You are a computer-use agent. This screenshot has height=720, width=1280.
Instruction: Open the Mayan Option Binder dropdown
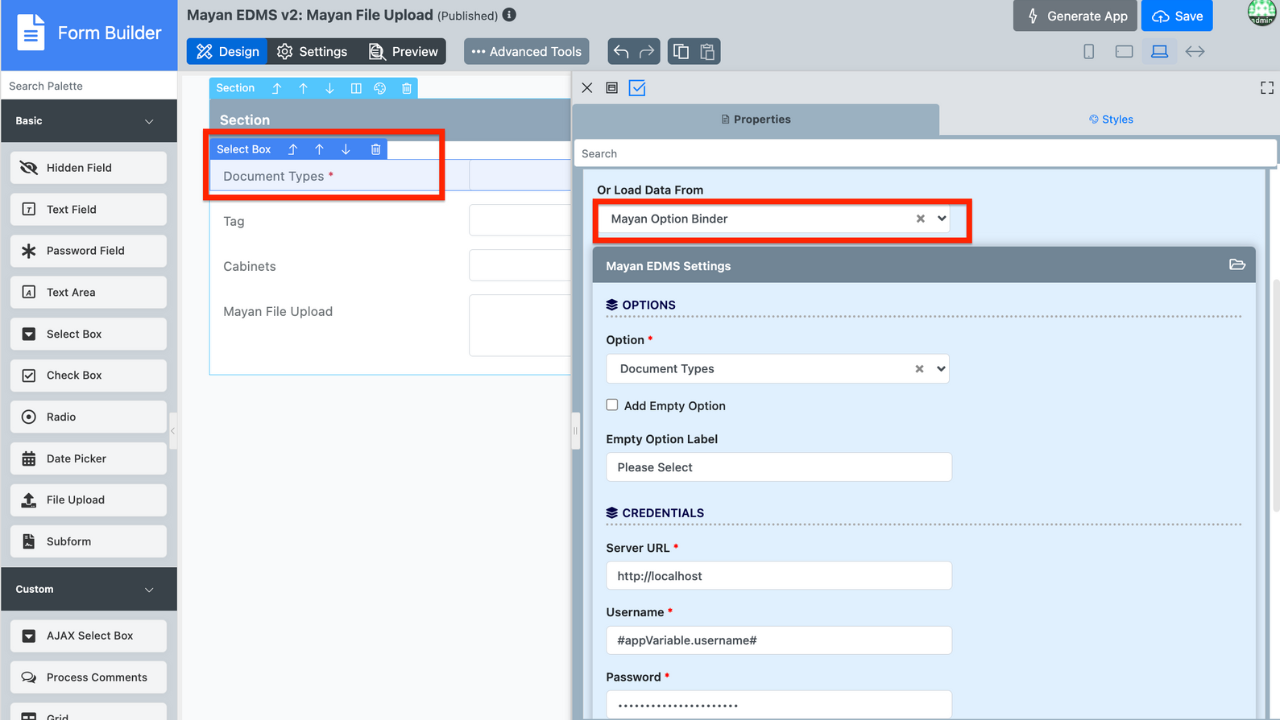(x=941, y=219)
